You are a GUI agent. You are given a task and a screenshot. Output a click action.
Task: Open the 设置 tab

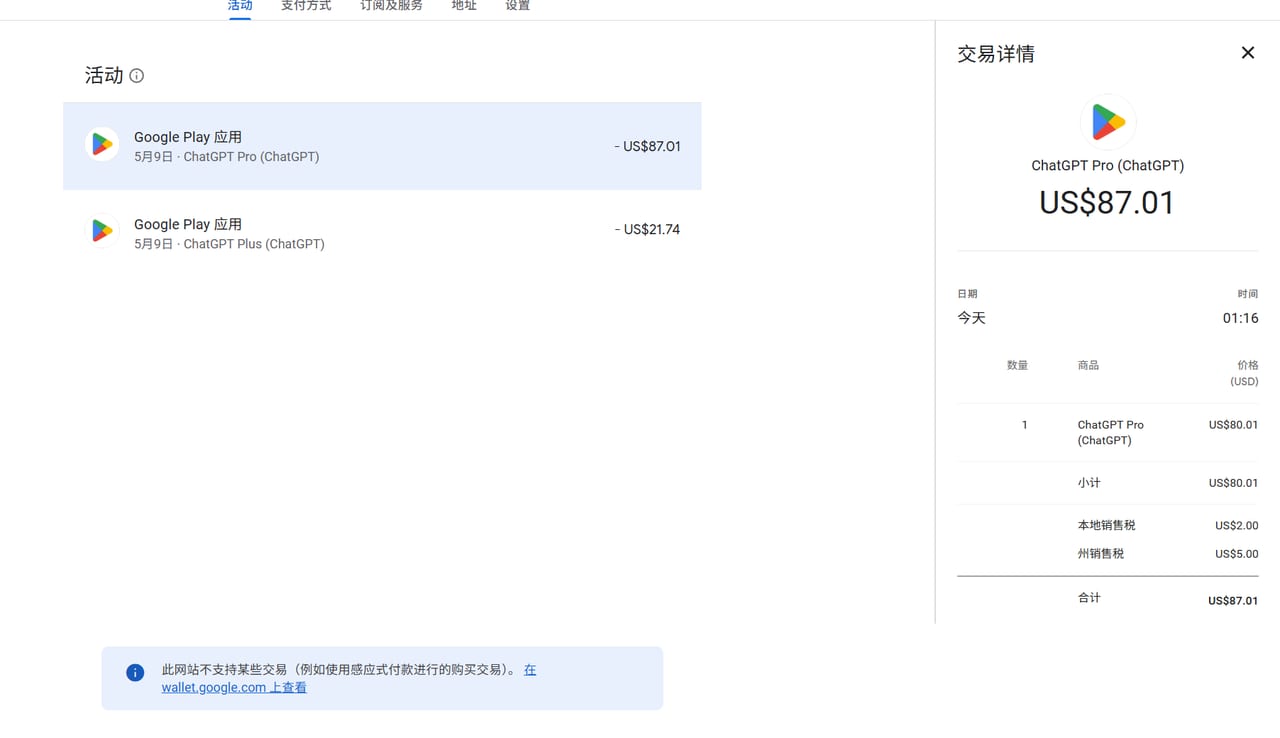pyautogui.click(x=518, y=6)
